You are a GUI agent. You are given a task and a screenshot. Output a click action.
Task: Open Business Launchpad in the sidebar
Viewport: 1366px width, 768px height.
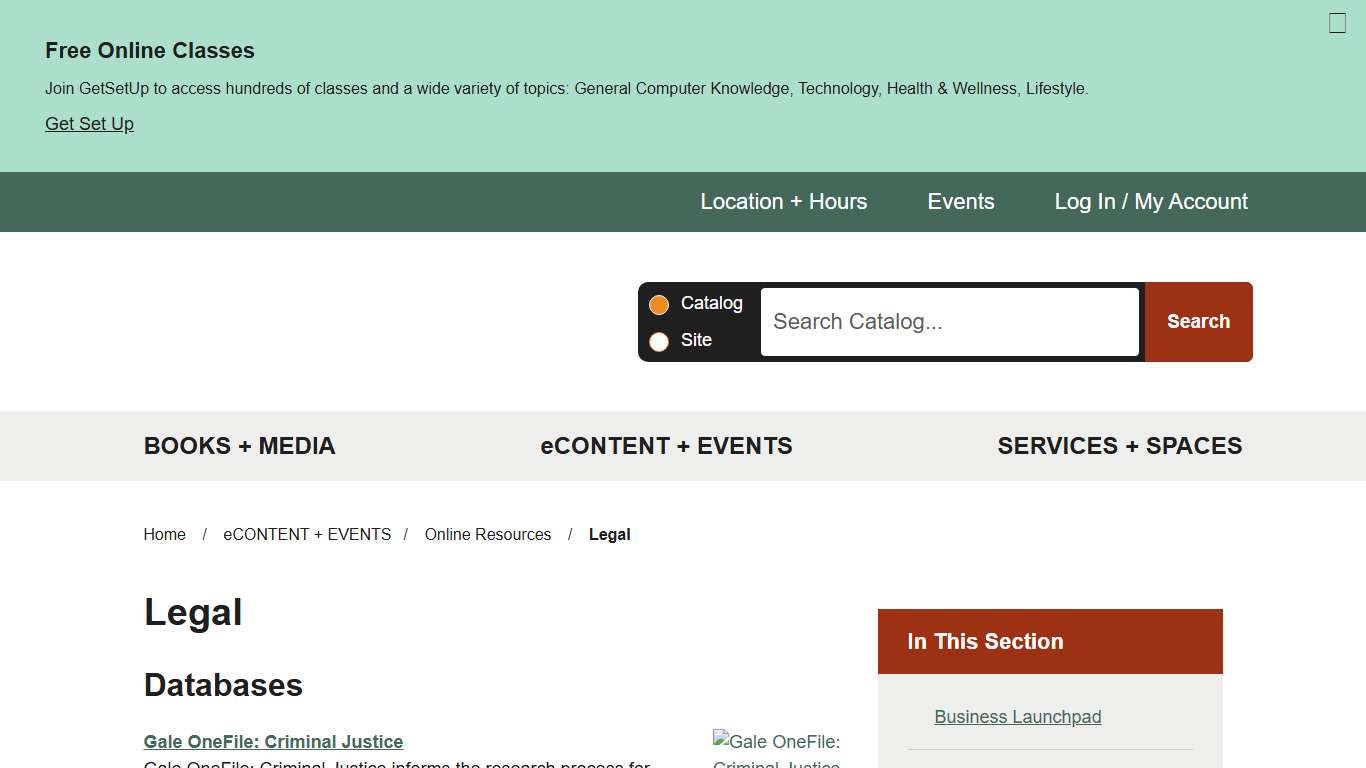point(1017,717)
